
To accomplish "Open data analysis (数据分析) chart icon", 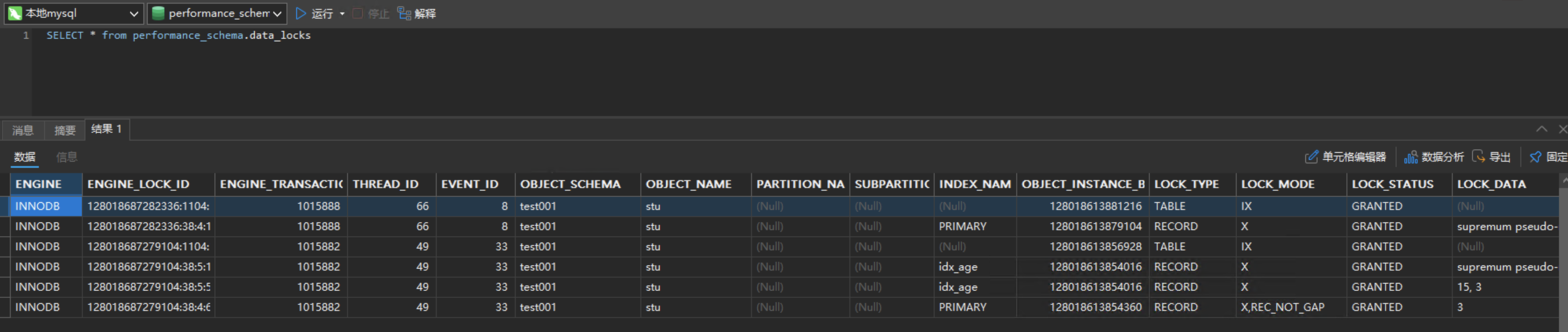I will (x=1410, y=157).
